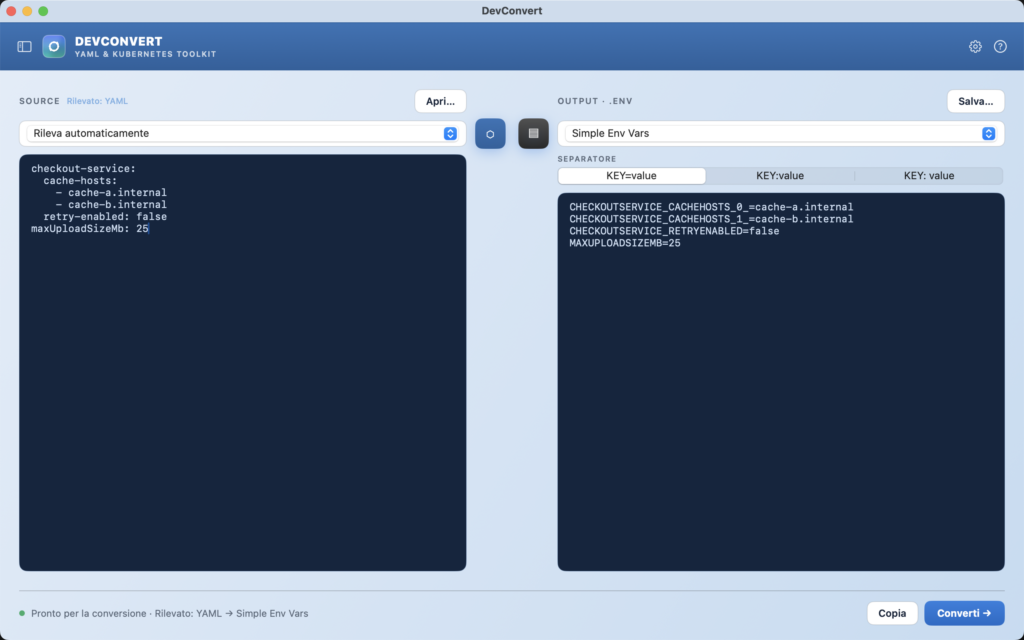This screenshot has width=1024, height=640.
Task: Click the green status indicator dot
Action: (22, 613)
